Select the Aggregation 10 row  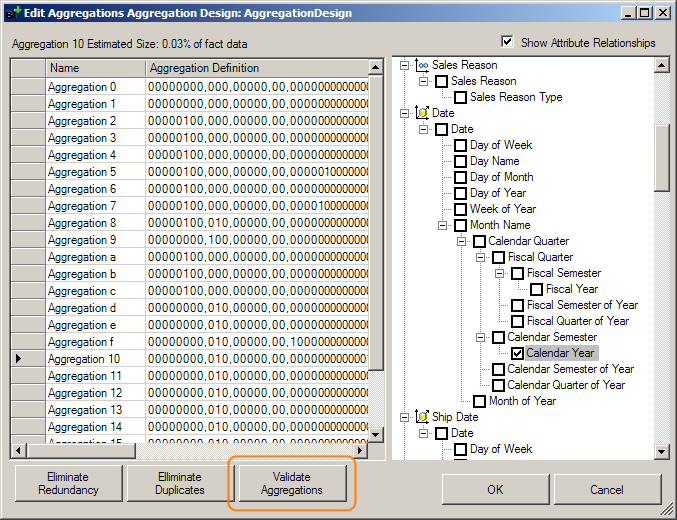pos(190,359)
